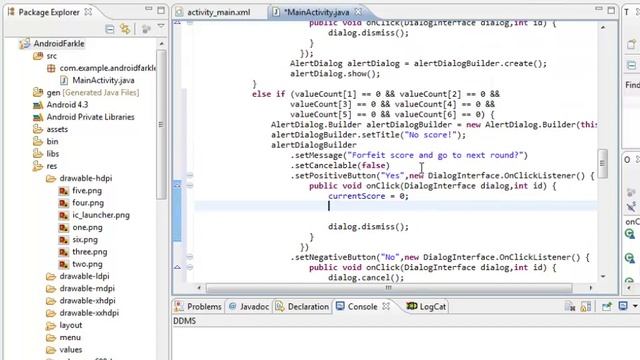Click the ic_launcher.png image file icon
The image size is (640, 360).
[x=64, y=215]
